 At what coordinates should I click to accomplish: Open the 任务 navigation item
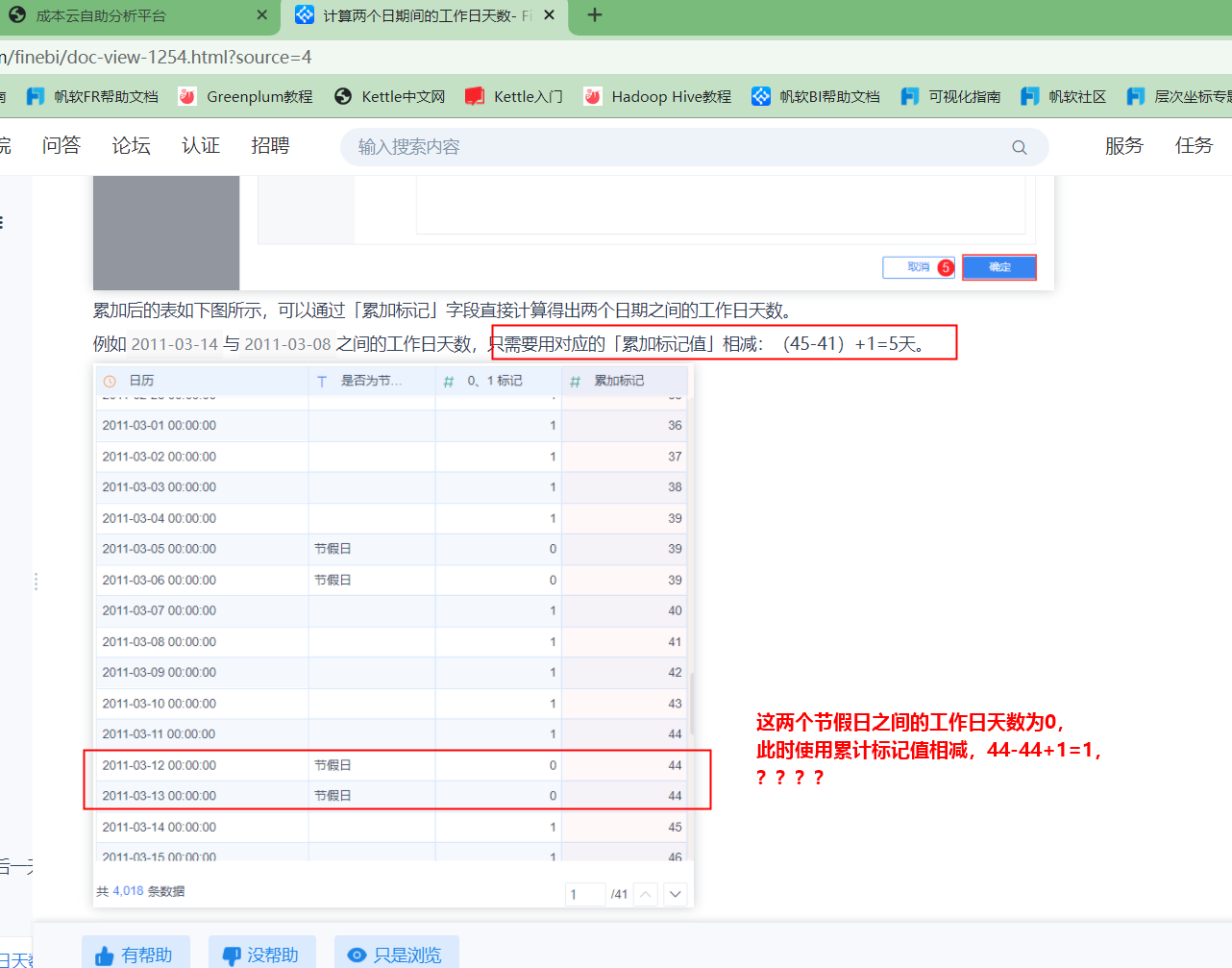pos(1195,145)
